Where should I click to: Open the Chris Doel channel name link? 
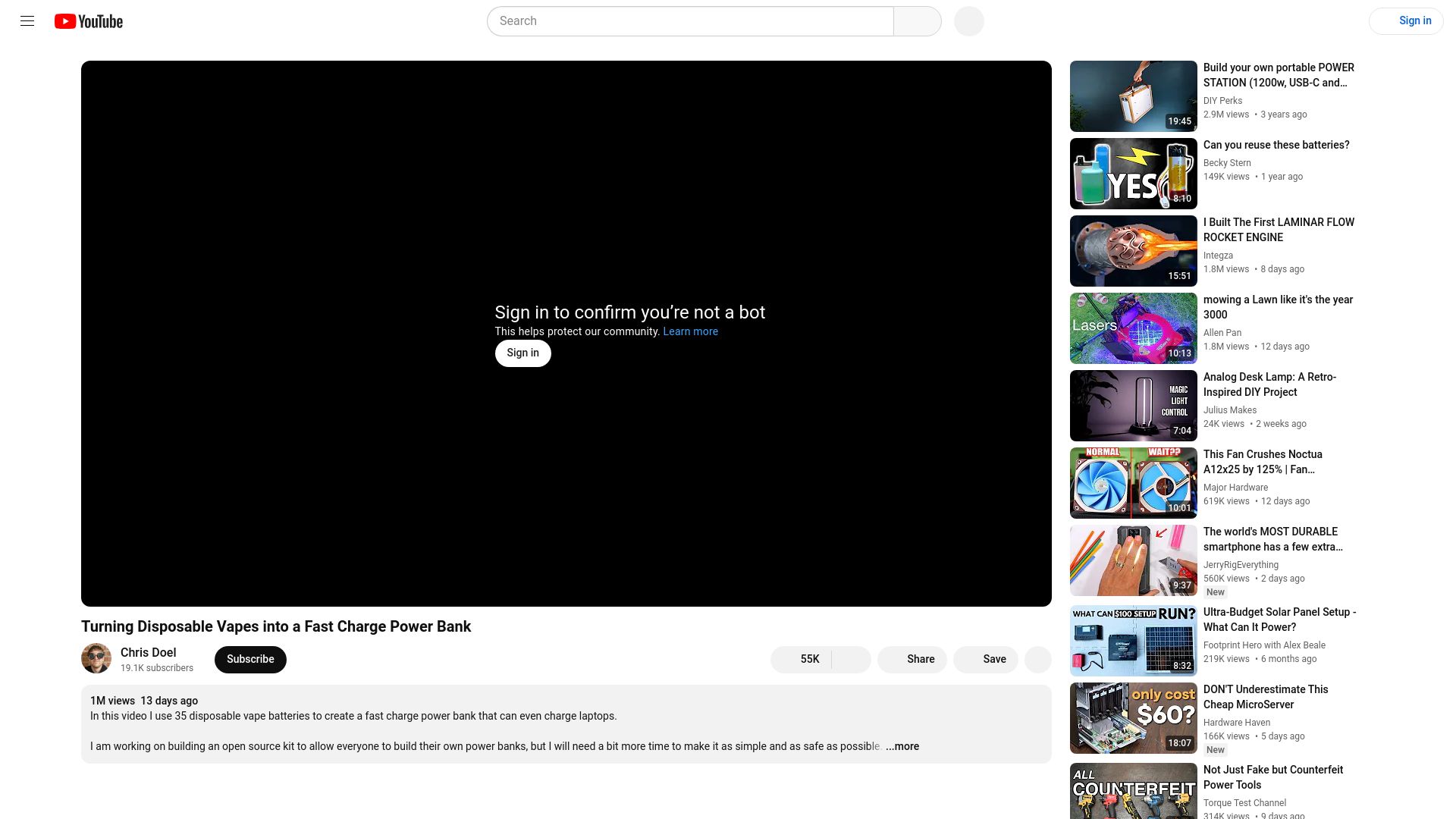point(149,652)
